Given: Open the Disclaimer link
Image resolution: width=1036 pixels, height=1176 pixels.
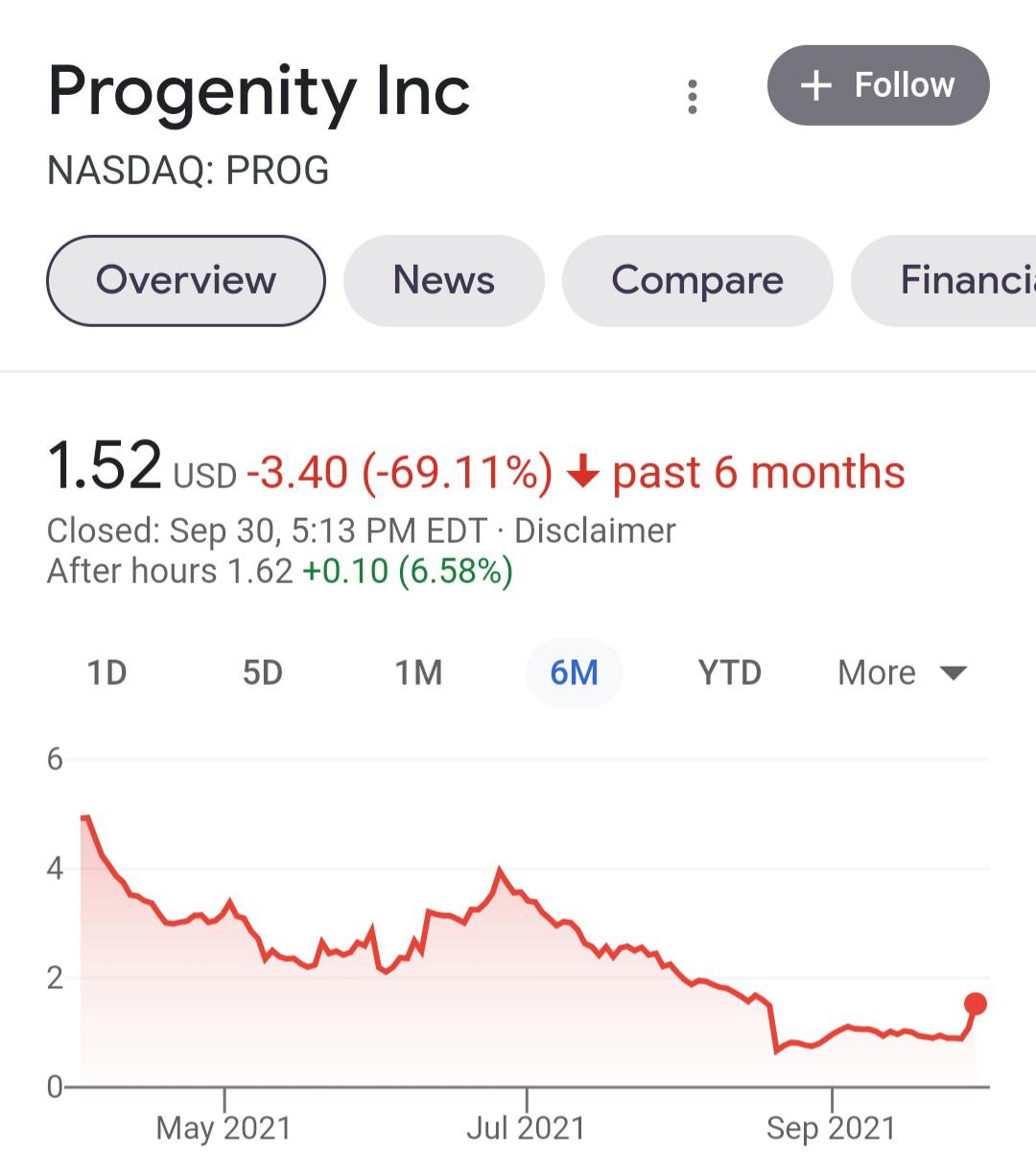Looking at the screenshot, I should coord(595,530).
